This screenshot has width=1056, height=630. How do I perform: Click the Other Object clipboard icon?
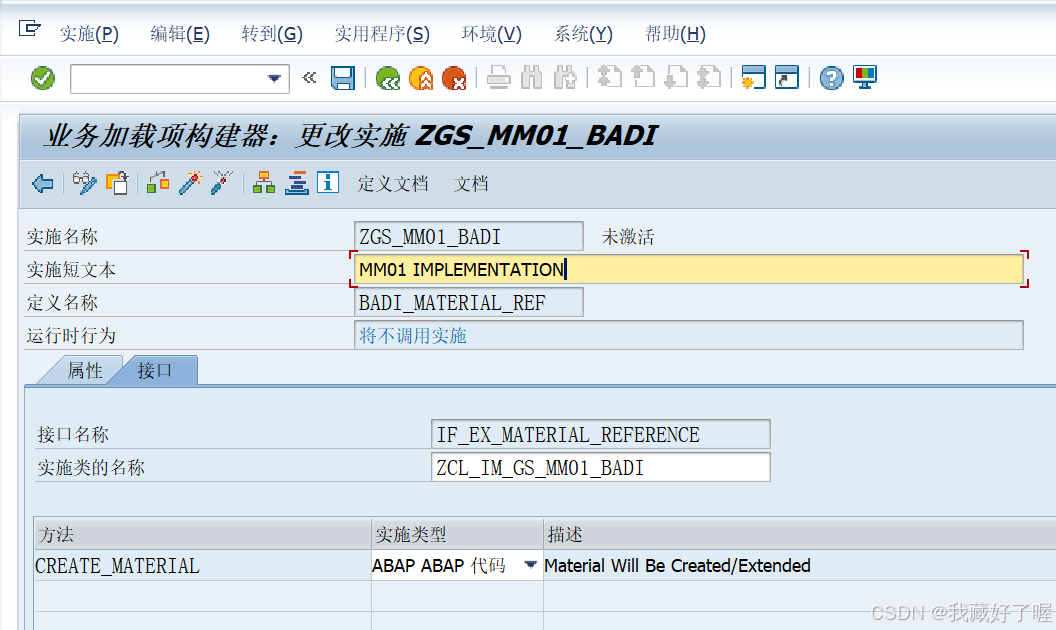(117, 183)
